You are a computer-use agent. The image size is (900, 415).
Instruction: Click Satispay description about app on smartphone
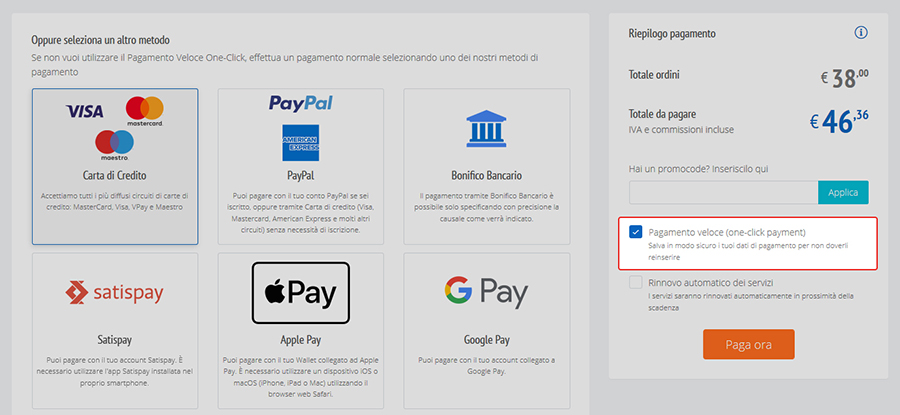(115, 371)
